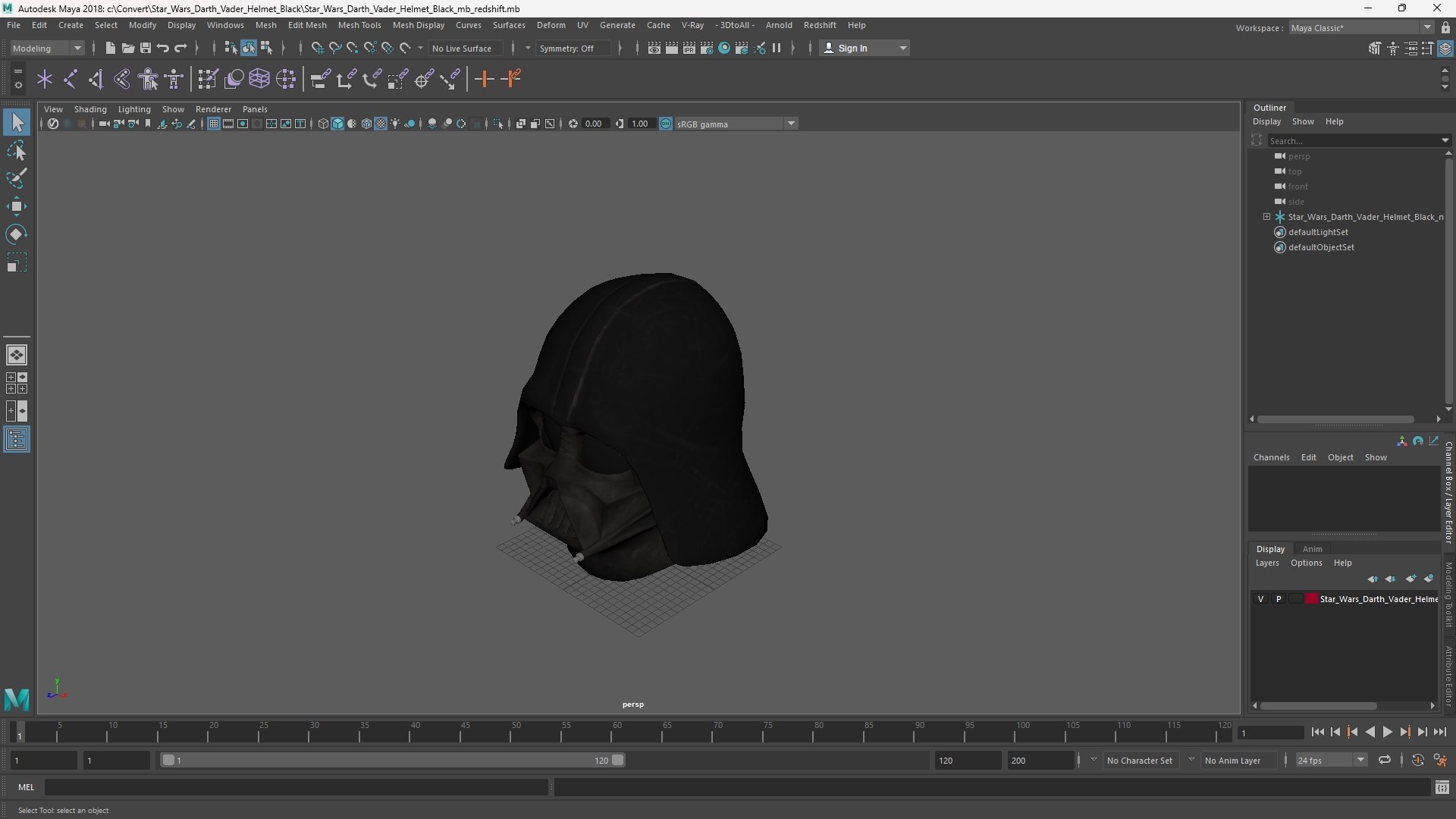Click the orange plus shelf icon
This screenshot has width=1456, height=819.
coord(484,79)
